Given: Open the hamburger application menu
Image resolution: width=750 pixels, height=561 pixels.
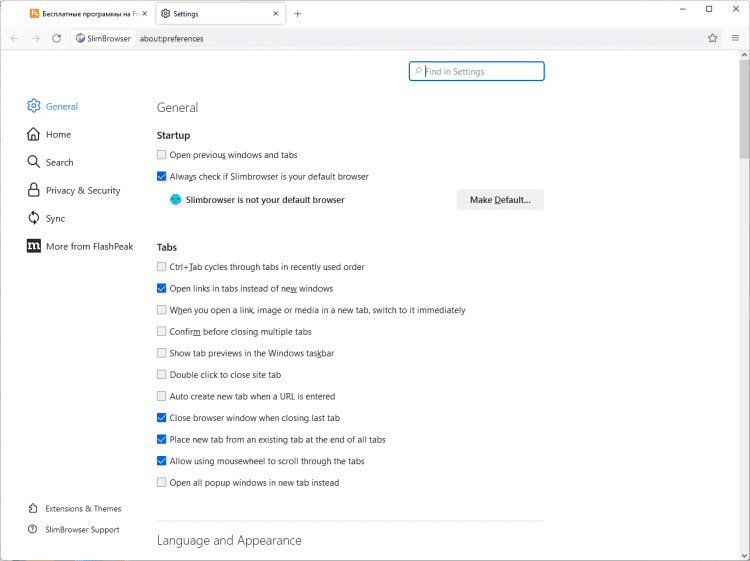Looking at the screenshot, I should (x=735, y=38).
